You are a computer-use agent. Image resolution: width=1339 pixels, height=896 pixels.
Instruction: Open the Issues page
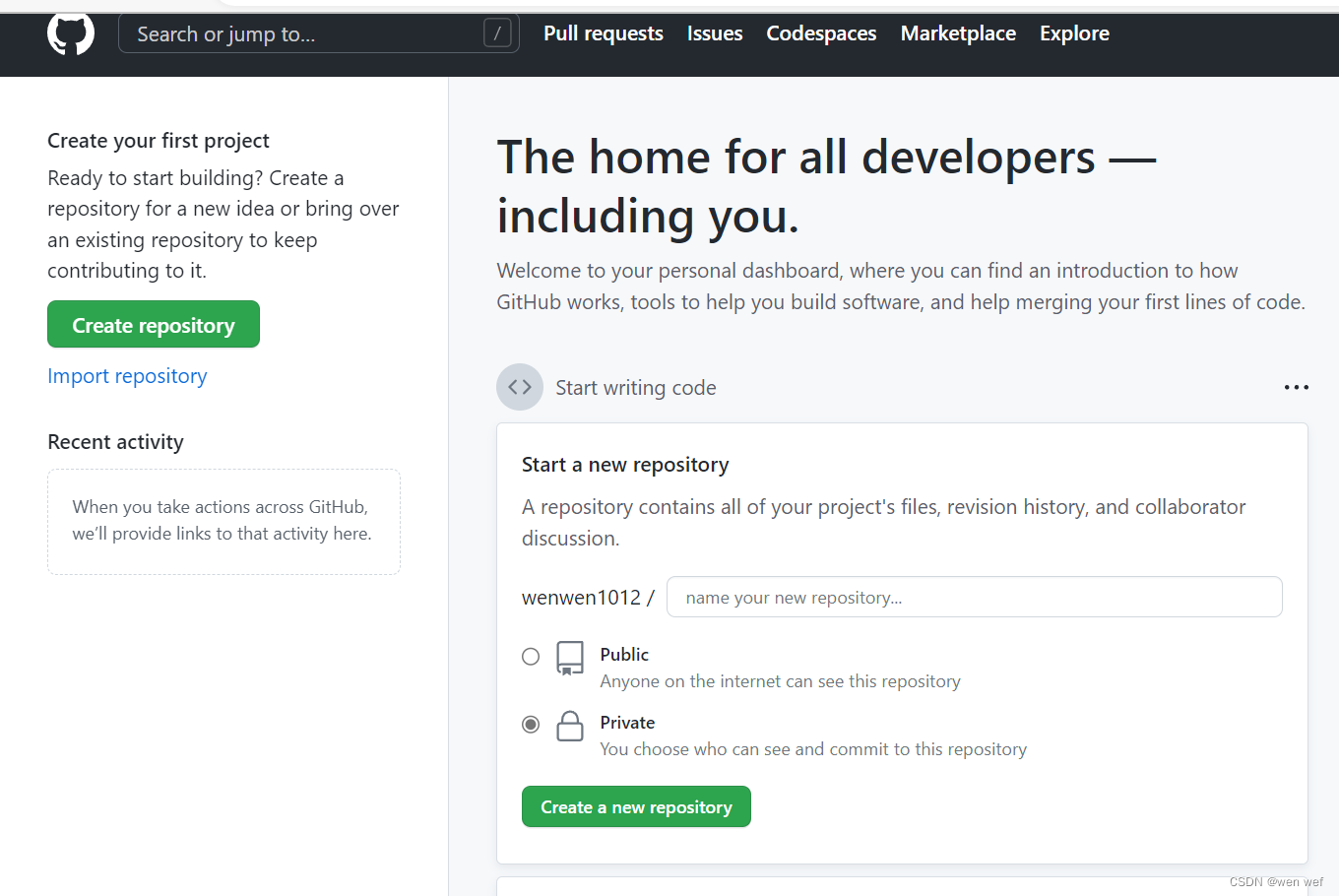[715, 33]
